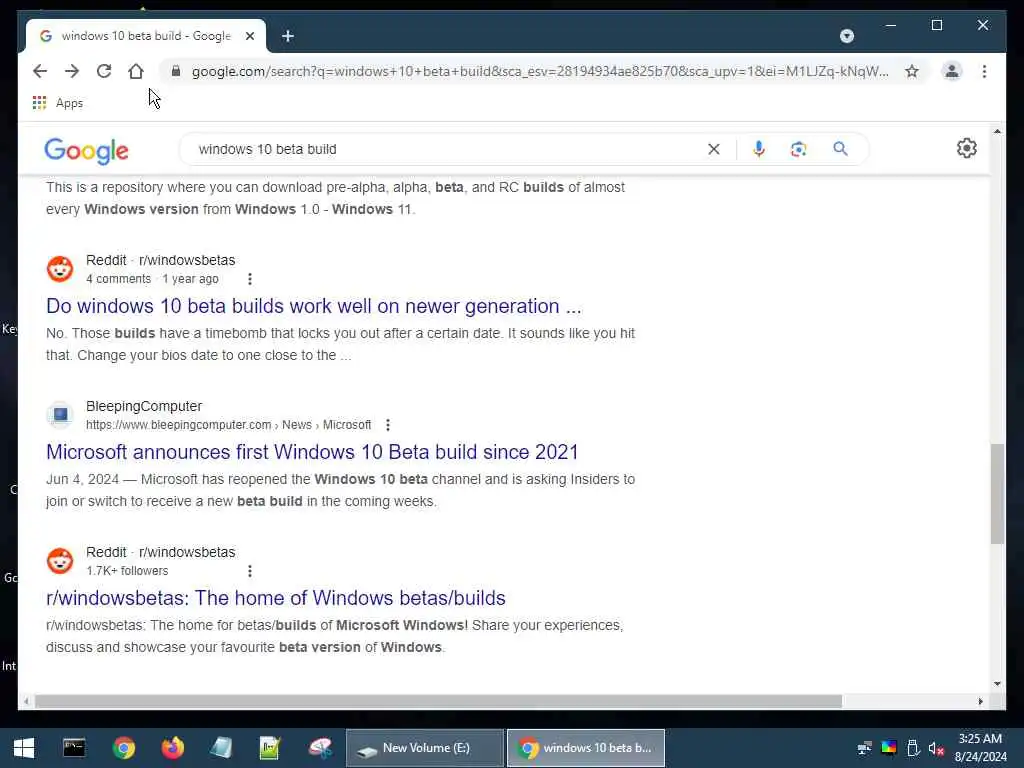Viewport: 1024px width, 768px height.
Task: Launch Firefox from the taskbar
Action: pyautogui.click(x=172, y=748)
